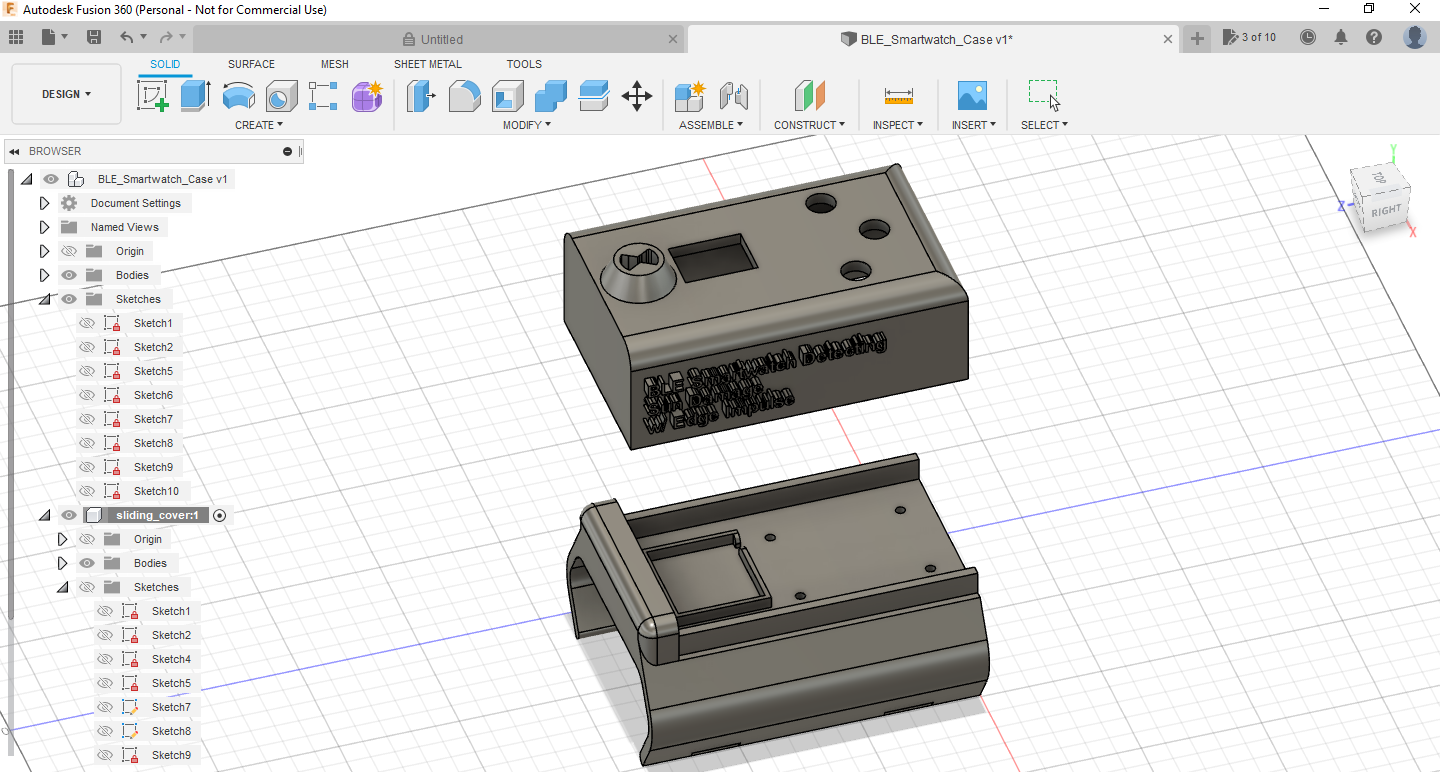
Task: Expand the Document Settings node
Action: pyautogui.click(x=44, y=203)
